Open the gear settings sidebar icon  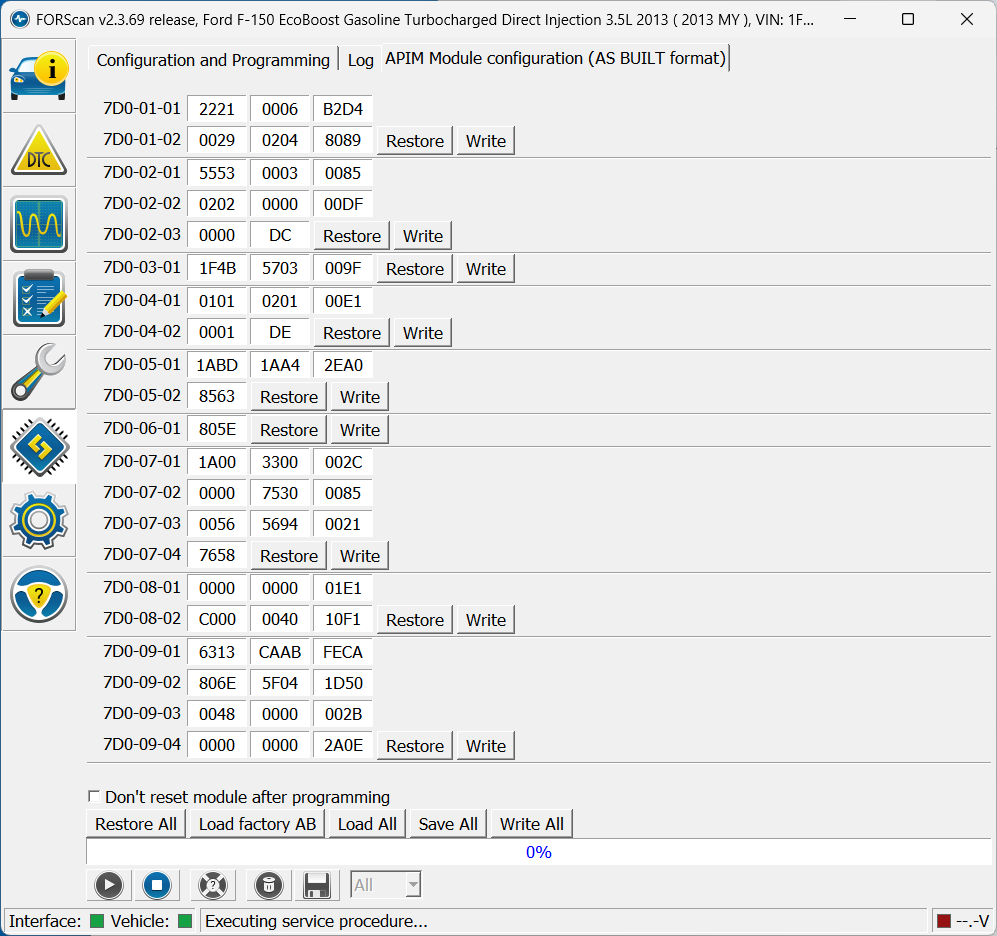pos(39,520)
